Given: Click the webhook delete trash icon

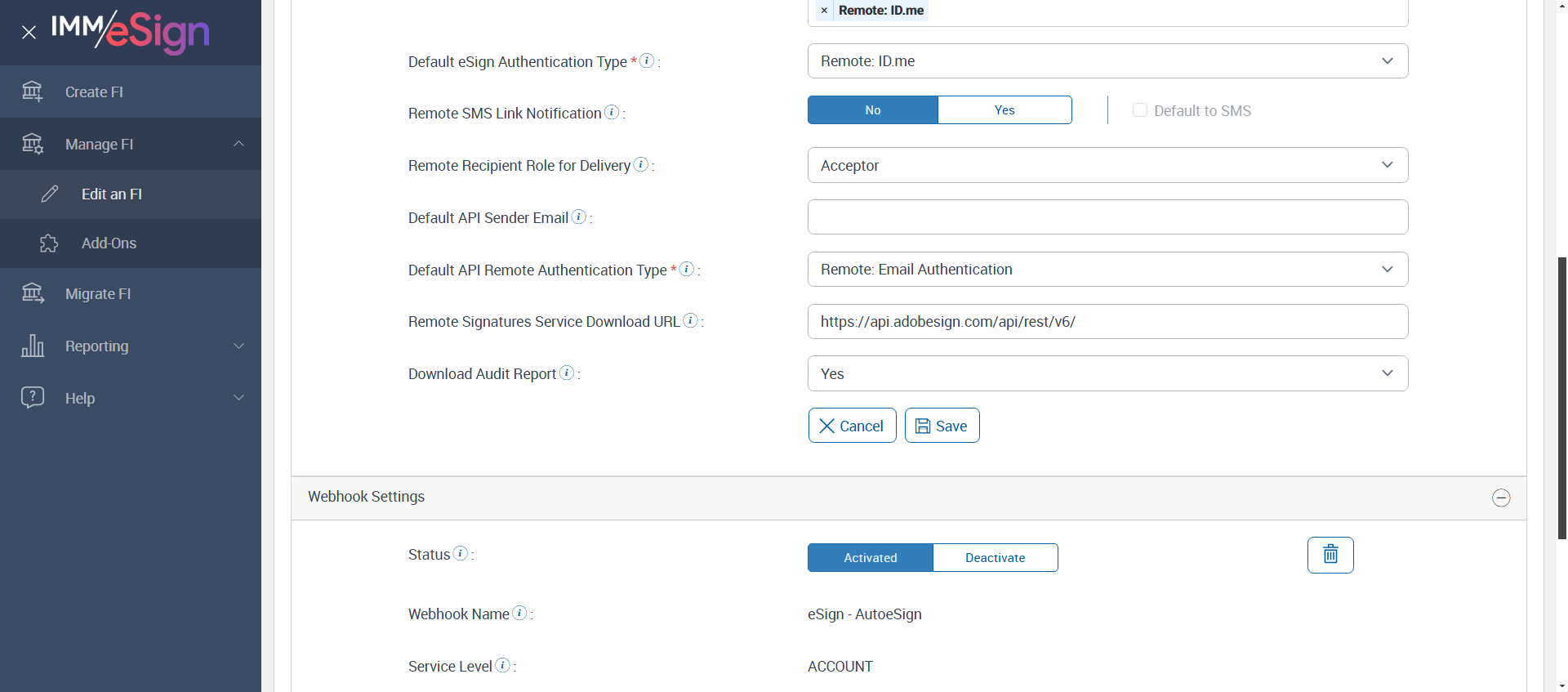Looking at the screenshot, I should coord(1330,555).
